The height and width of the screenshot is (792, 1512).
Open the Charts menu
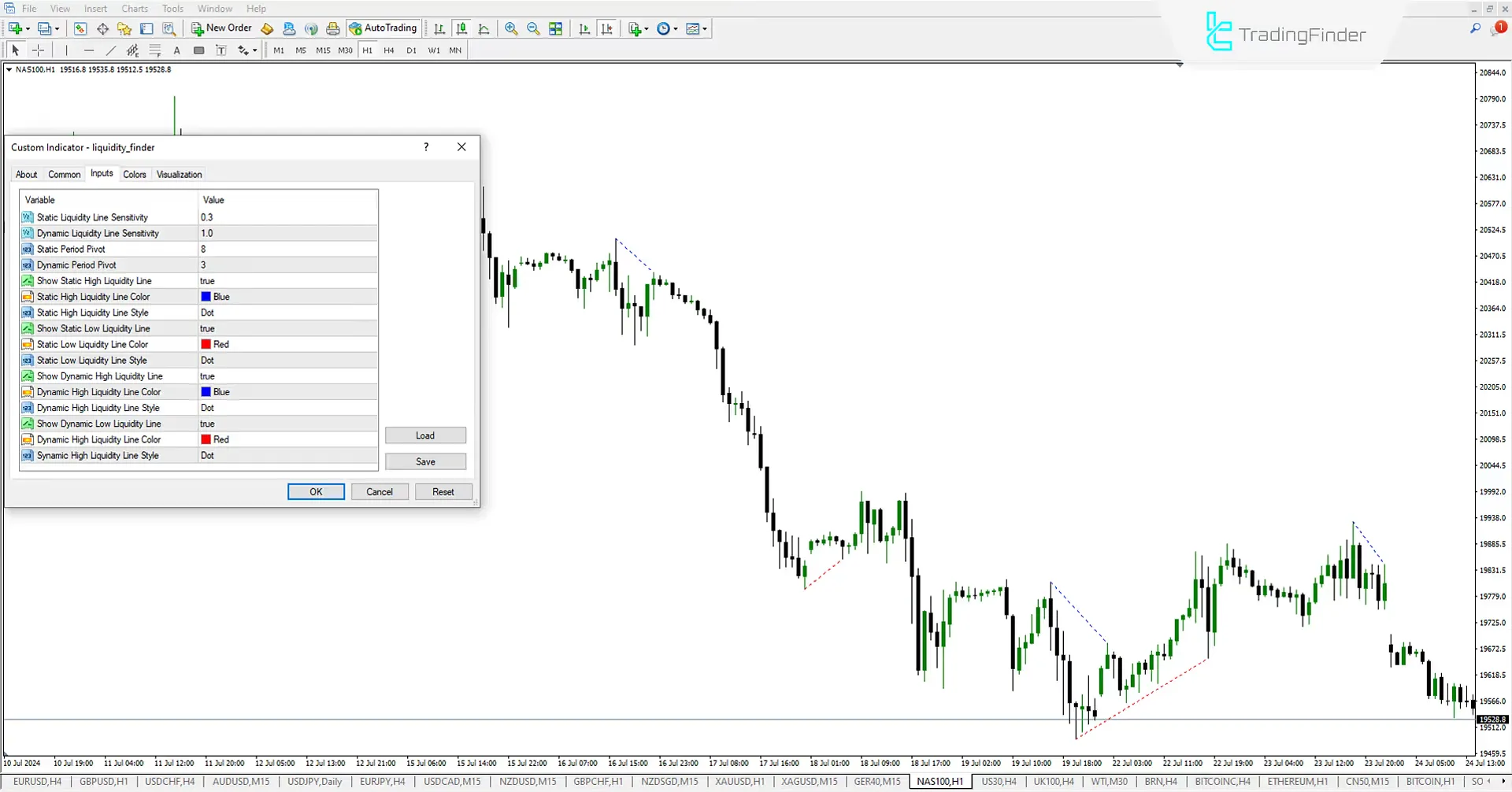coord(134,8)
